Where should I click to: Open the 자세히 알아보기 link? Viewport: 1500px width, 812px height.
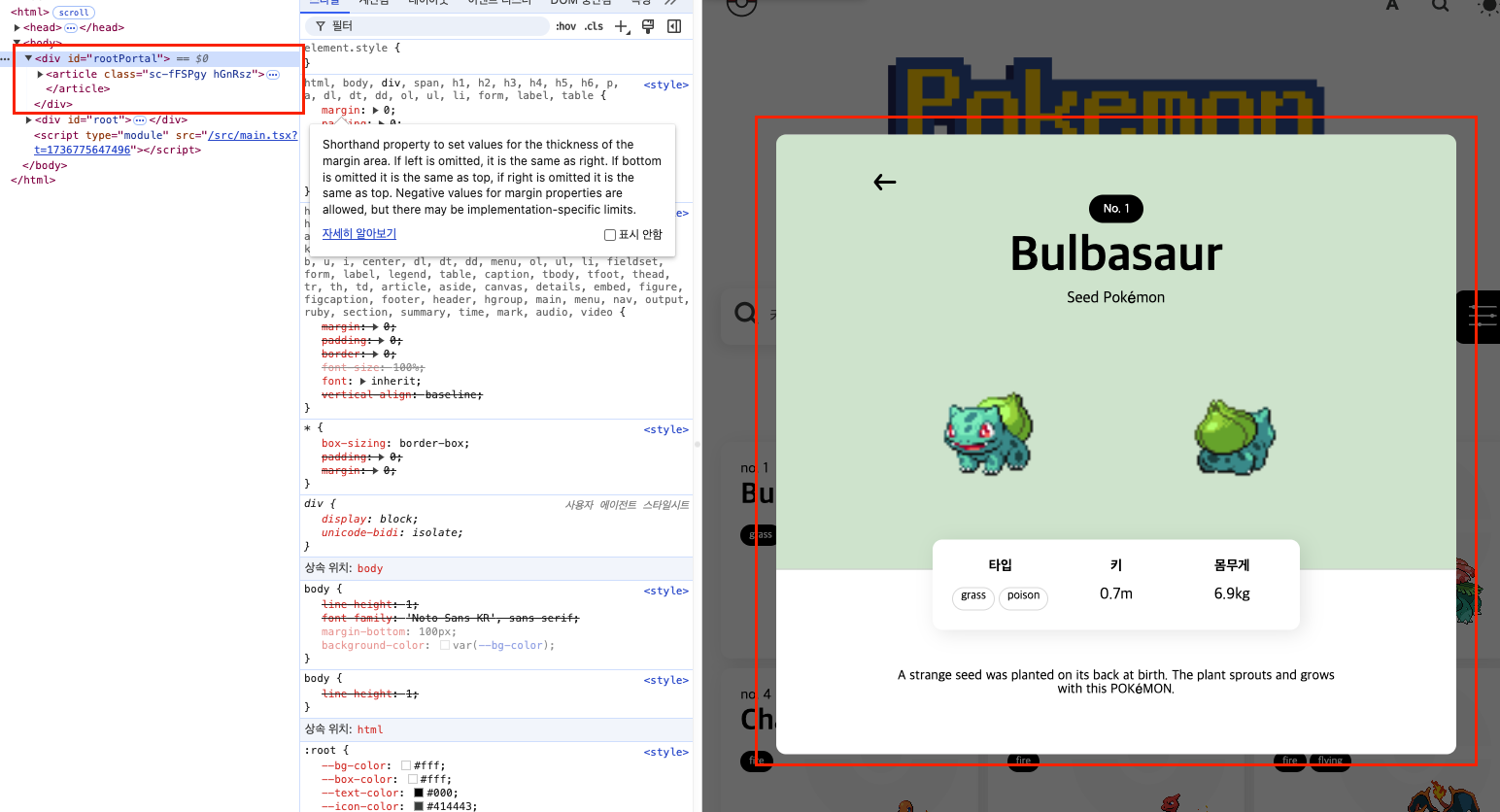coord(359,234)
